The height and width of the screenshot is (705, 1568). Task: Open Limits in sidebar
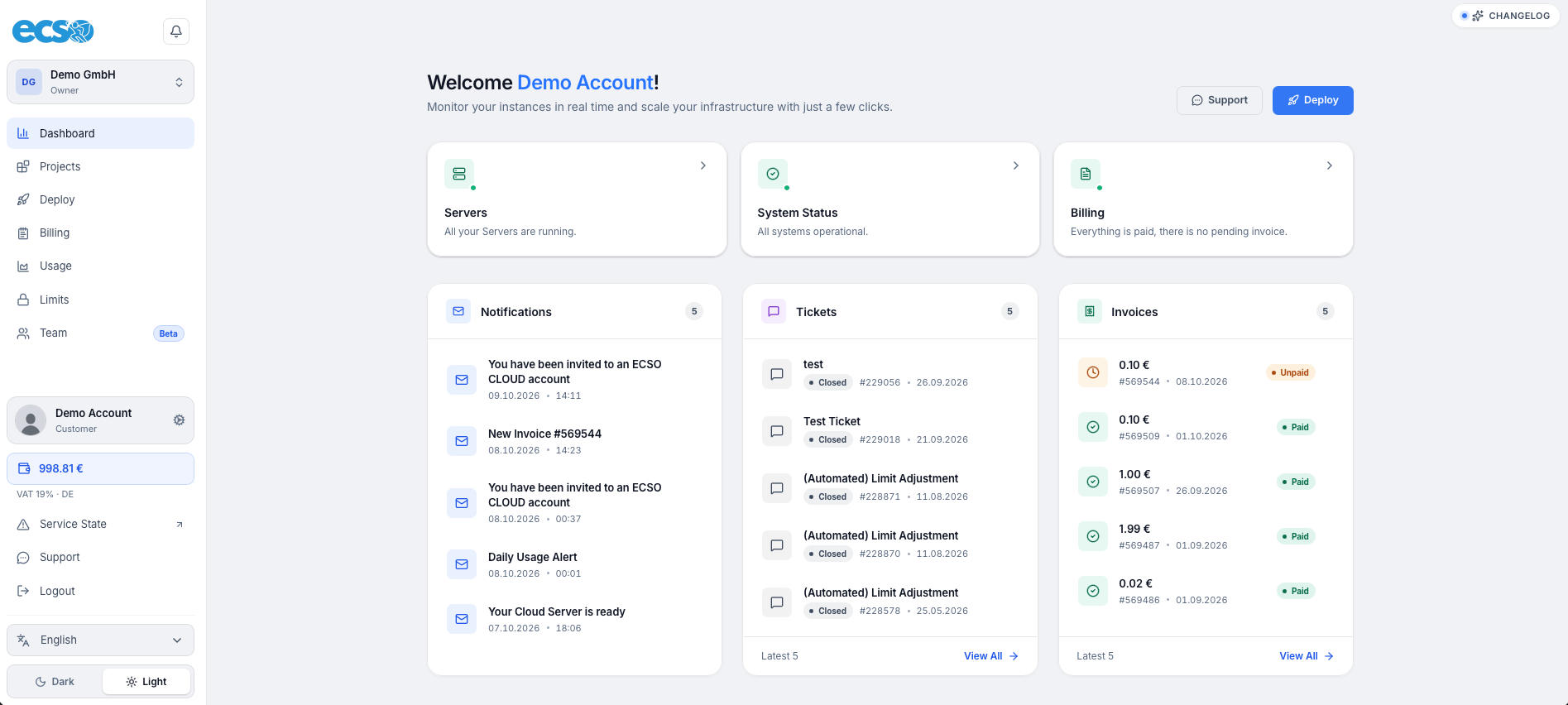point(100,300)
